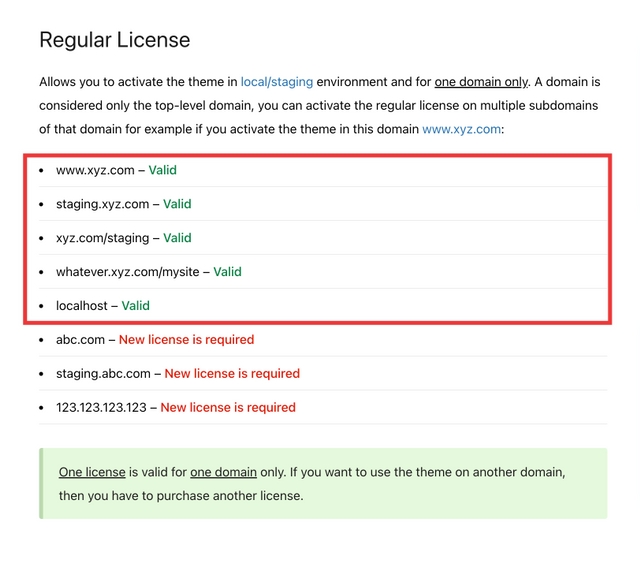Open the www.xyz.com link in the paragraph
This screenshot has height=563, width=640.
click(x=461, y=129)
